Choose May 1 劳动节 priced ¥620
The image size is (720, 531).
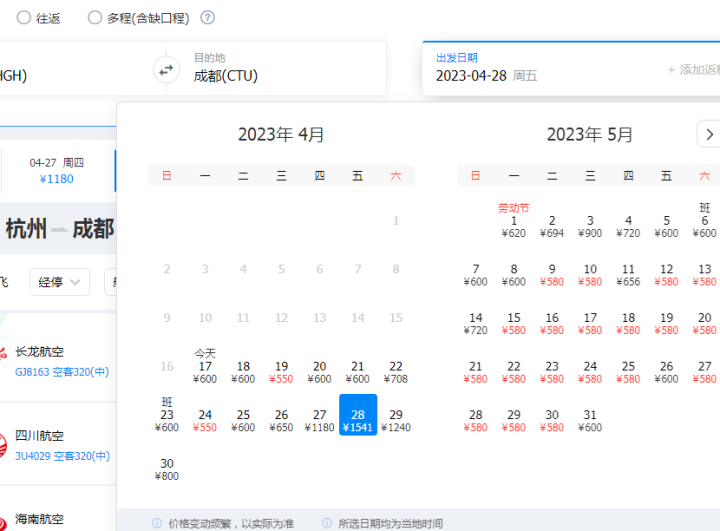pyautogui.click(x=513, y=226)
